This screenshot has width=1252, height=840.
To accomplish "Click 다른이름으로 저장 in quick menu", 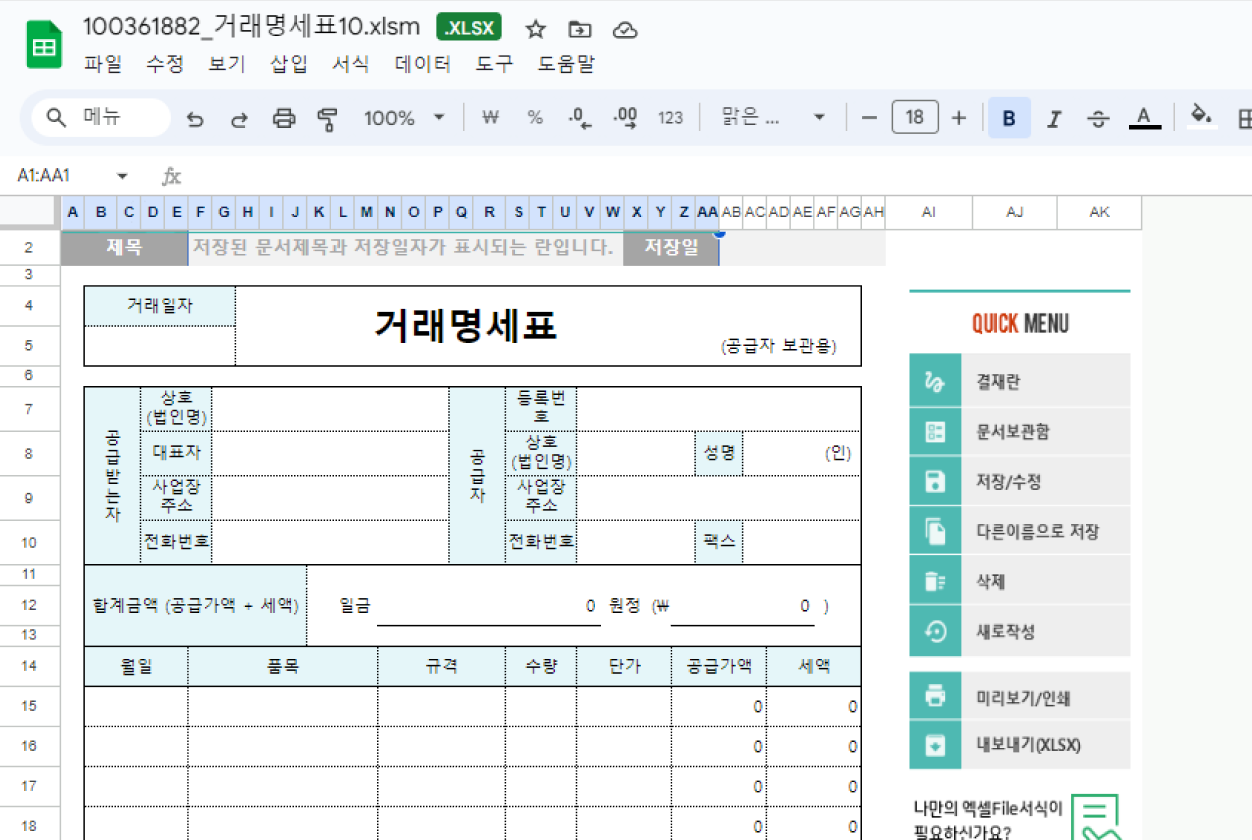I will pos(1020,532).
